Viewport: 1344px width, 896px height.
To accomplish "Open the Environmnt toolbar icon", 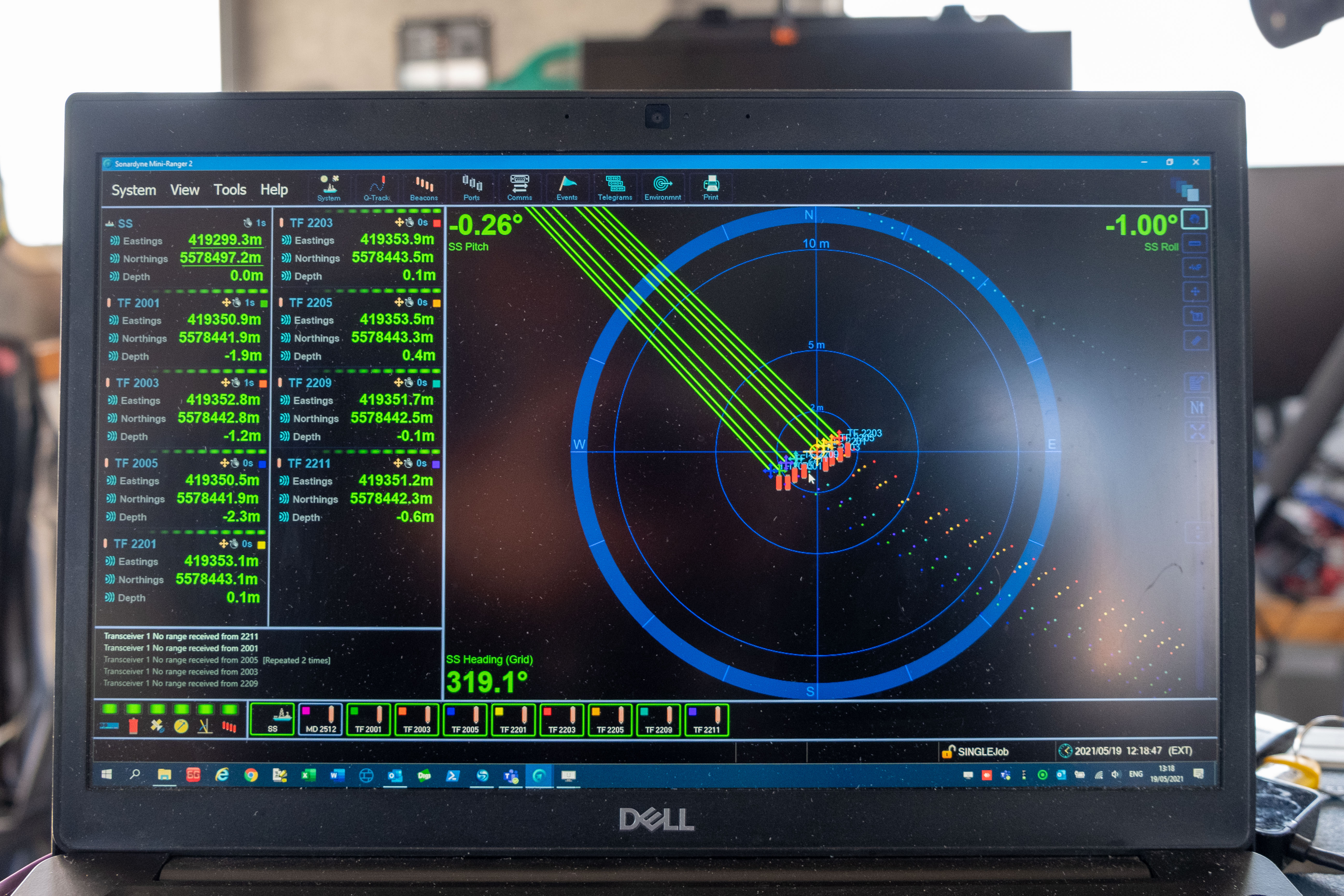I will click(x=663, y=188).
